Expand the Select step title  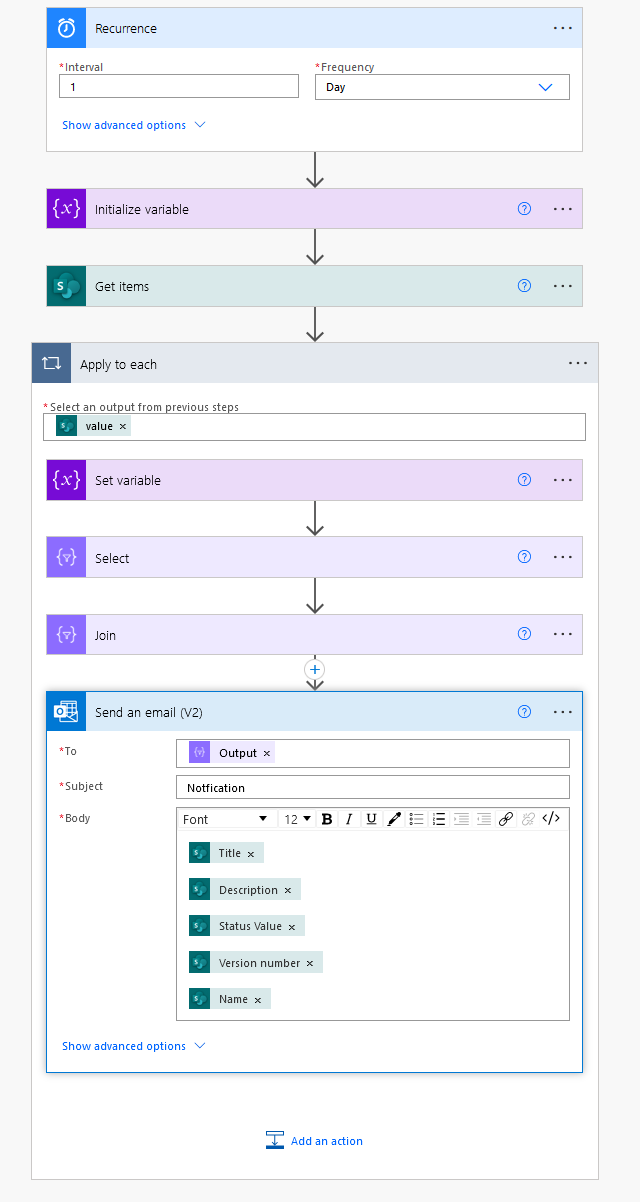(x=112, y=559)
